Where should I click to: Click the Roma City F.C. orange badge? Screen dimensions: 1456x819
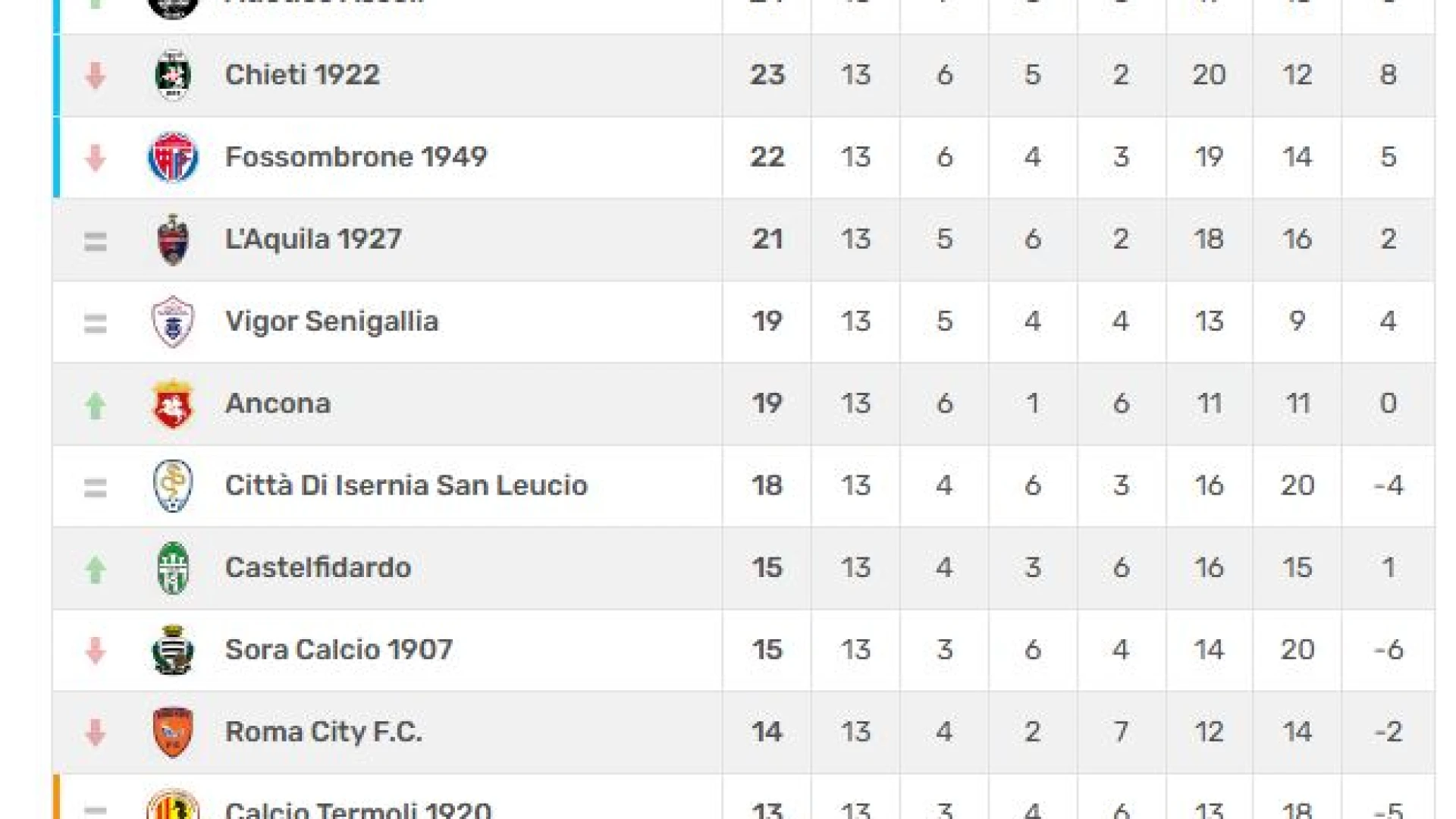tap(173, 733)
